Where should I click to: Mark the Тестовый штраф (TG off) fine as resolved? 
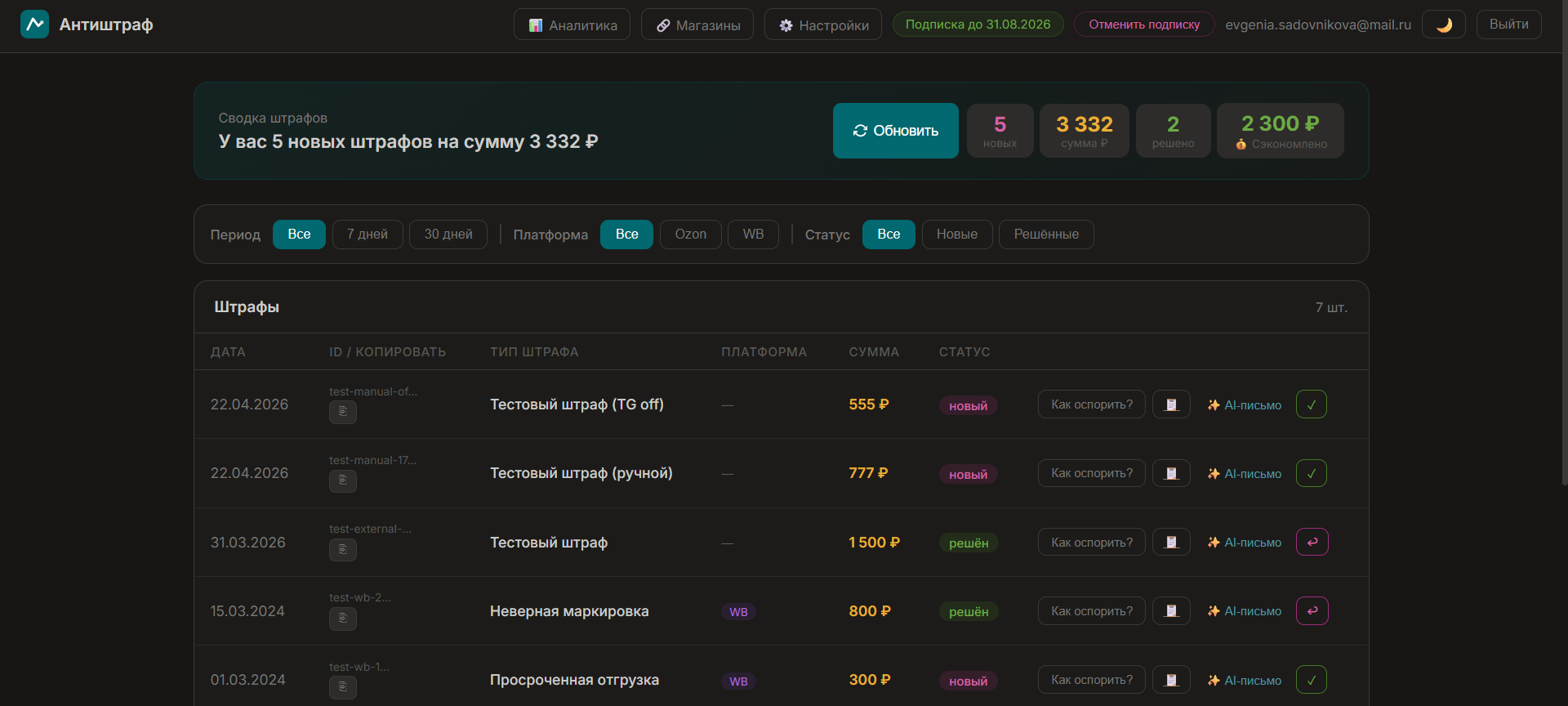click(1312, 404)
